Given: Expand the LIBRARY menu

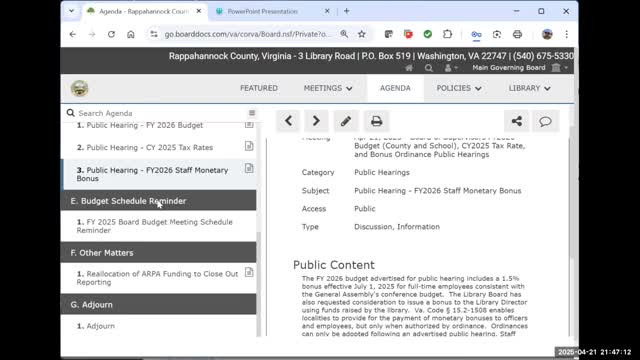Looking at the screenshot, I should 529,88.
